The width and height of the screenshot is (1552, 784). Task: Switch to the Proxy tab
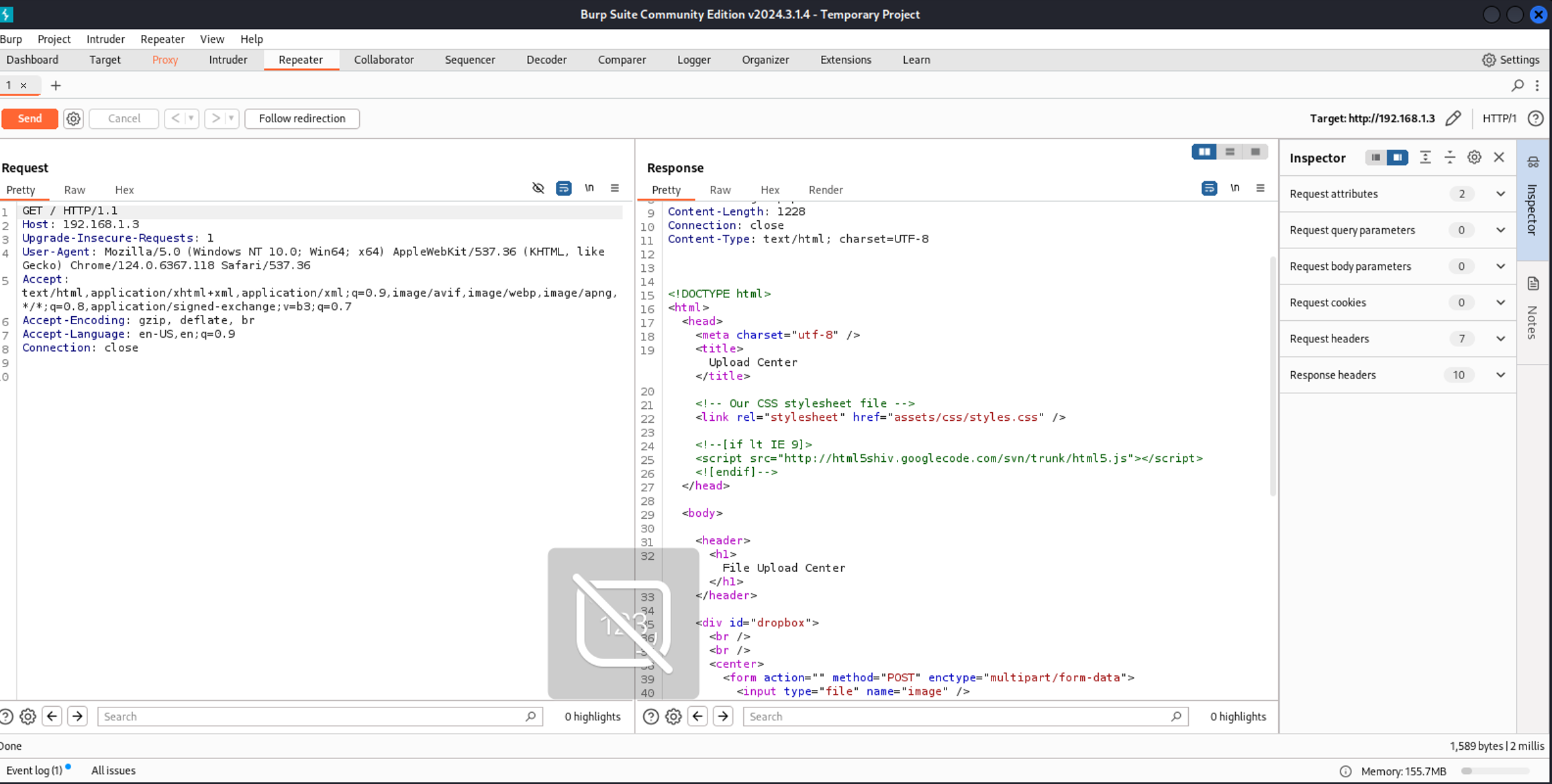(164, 60)
